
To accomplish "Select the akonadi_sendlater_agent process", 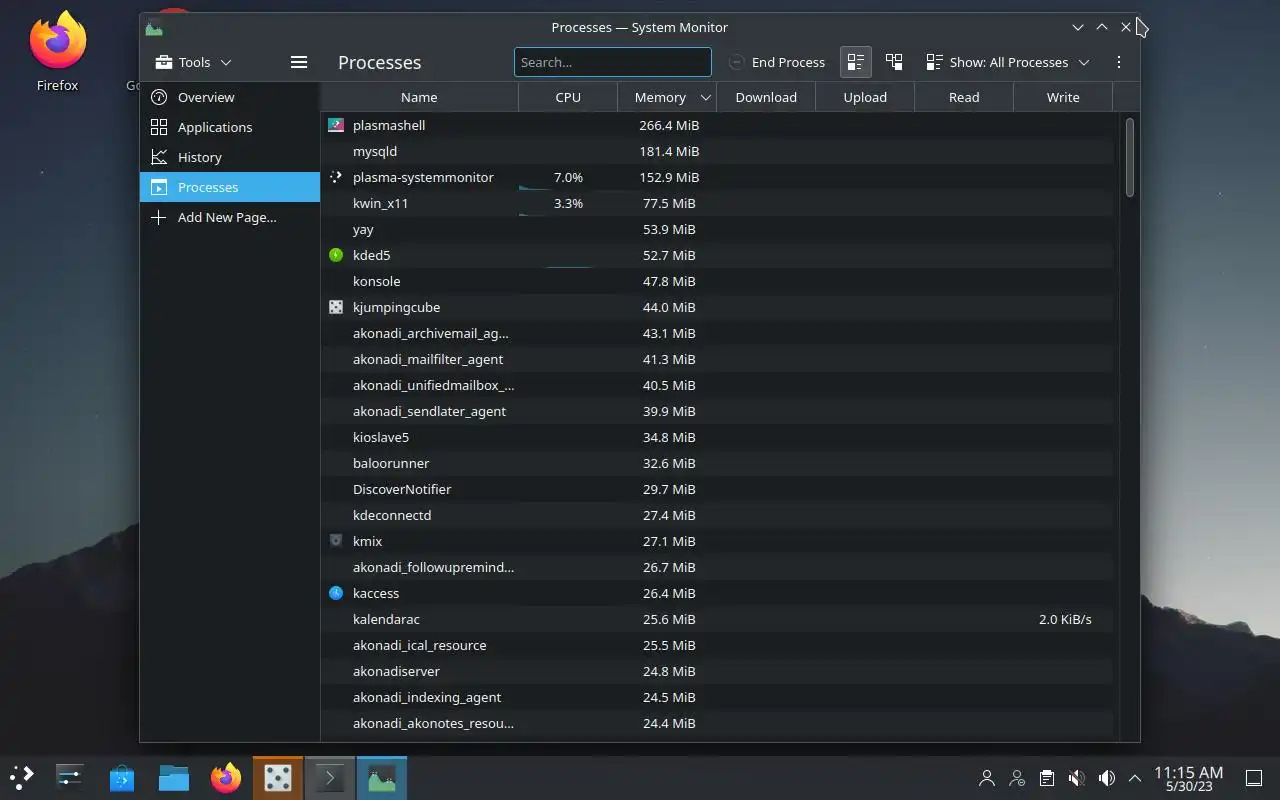I will tap(717, 411).
